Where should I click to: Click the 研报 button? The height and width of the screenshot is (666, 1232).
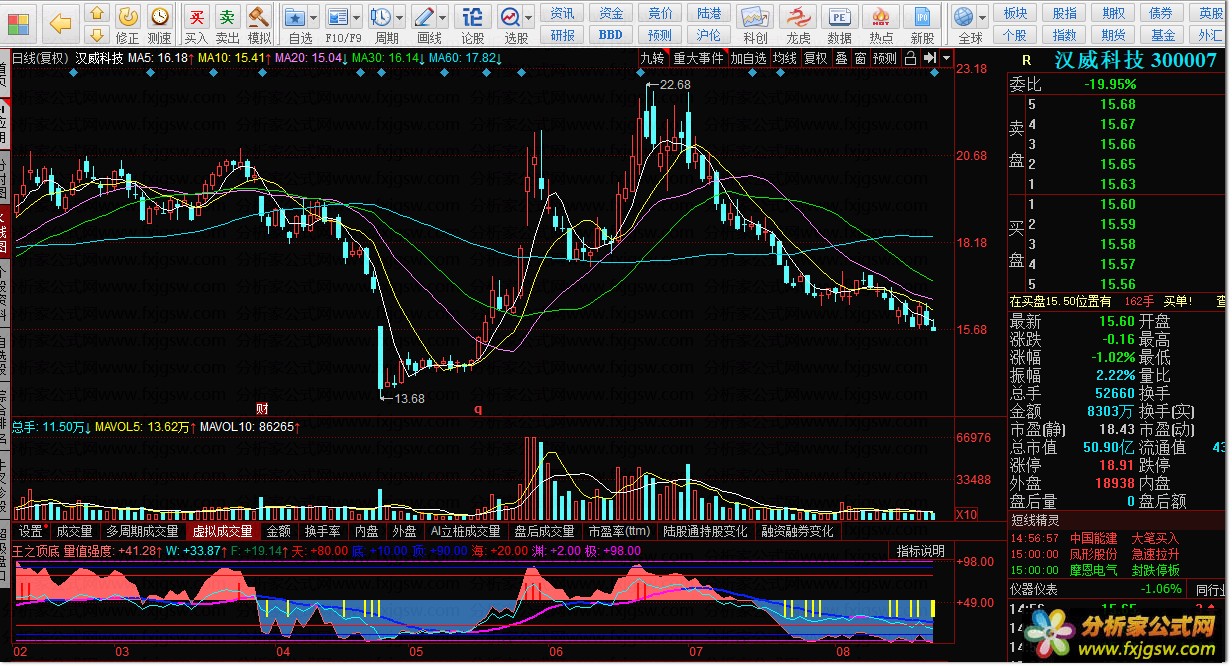pyautogui.click(x=563, y=35)
